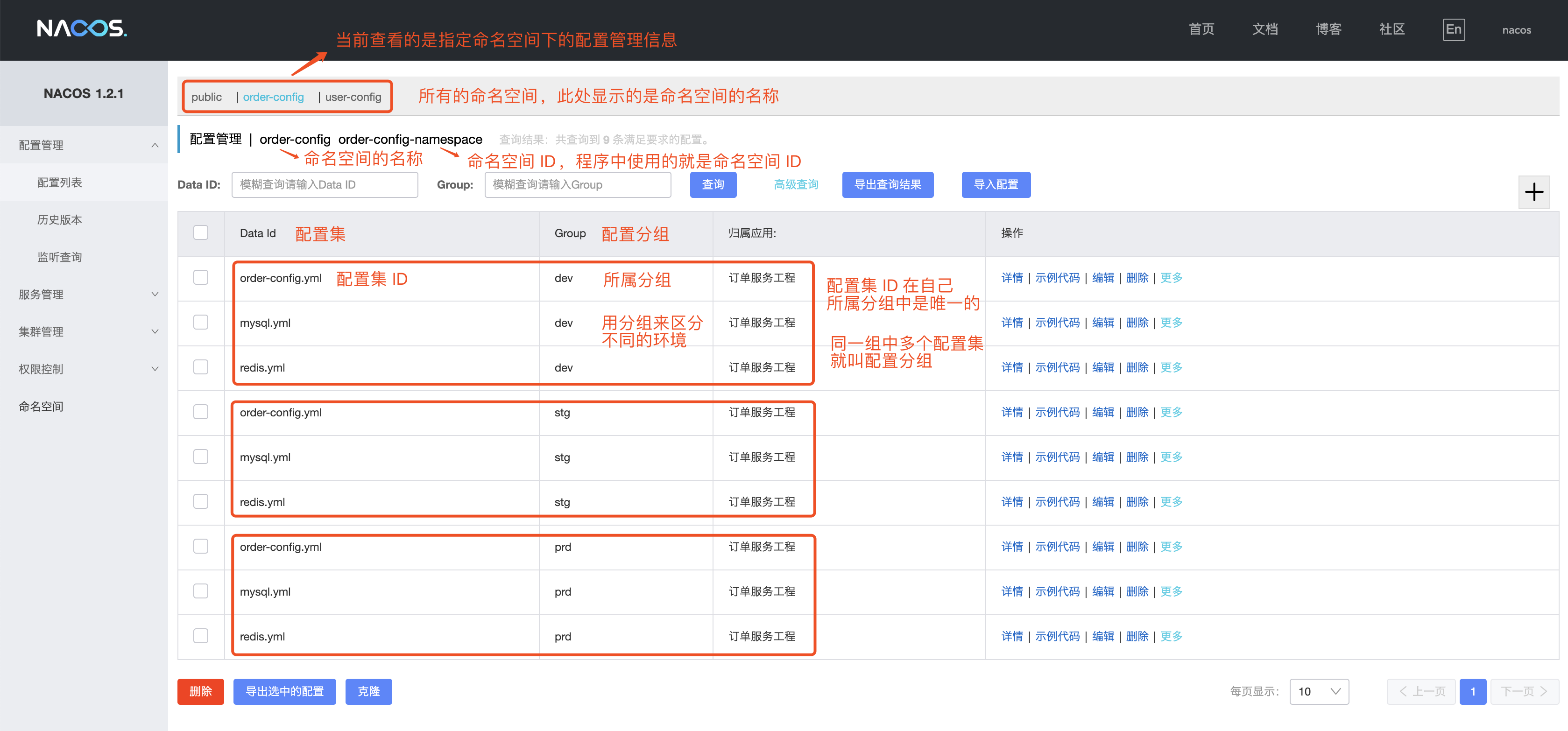Screen dimensions: 1568x731
Task: Check the first order-config.yml dev row checkbox
Action: pyautogui.click(x=200, y=278)
